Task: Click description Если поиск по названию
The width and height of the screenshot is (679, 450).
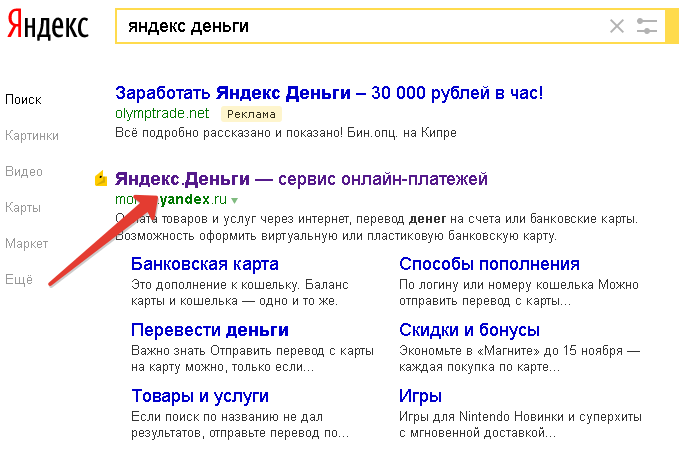Action: click(x=240, y=425)
